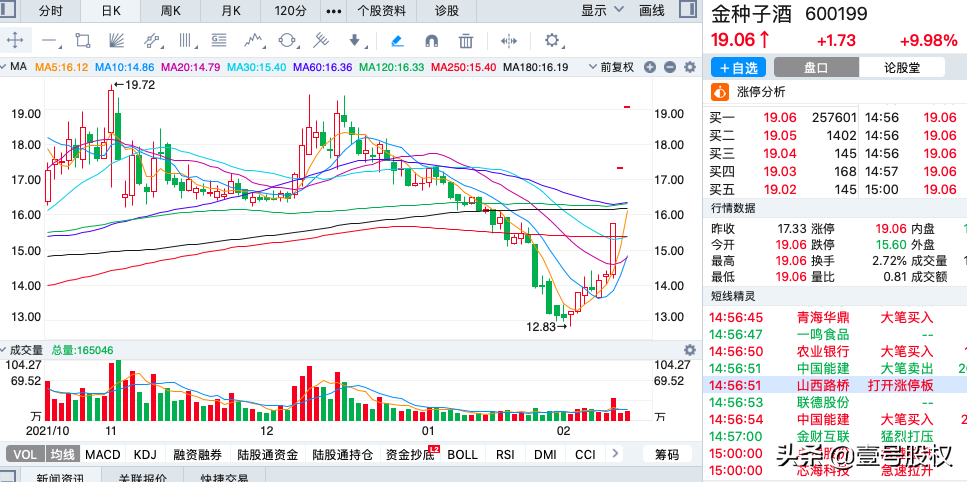Expand more indicators arrow after CCI
This screenshot has height=482, width=967.
[x=614, y=454]
